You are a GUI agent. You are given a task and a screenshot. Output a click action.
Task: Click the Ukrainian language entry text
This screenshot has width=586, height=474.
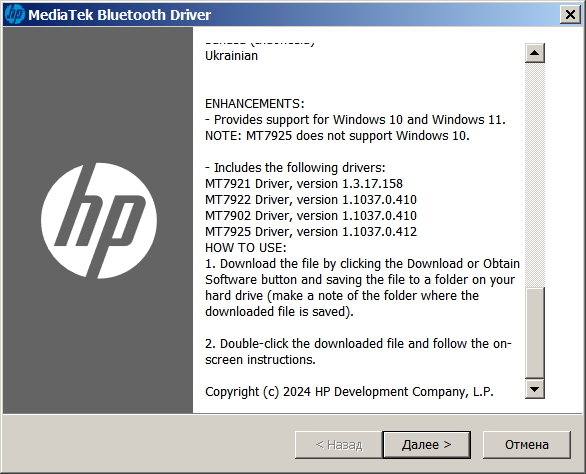click(x=231, y=56)
